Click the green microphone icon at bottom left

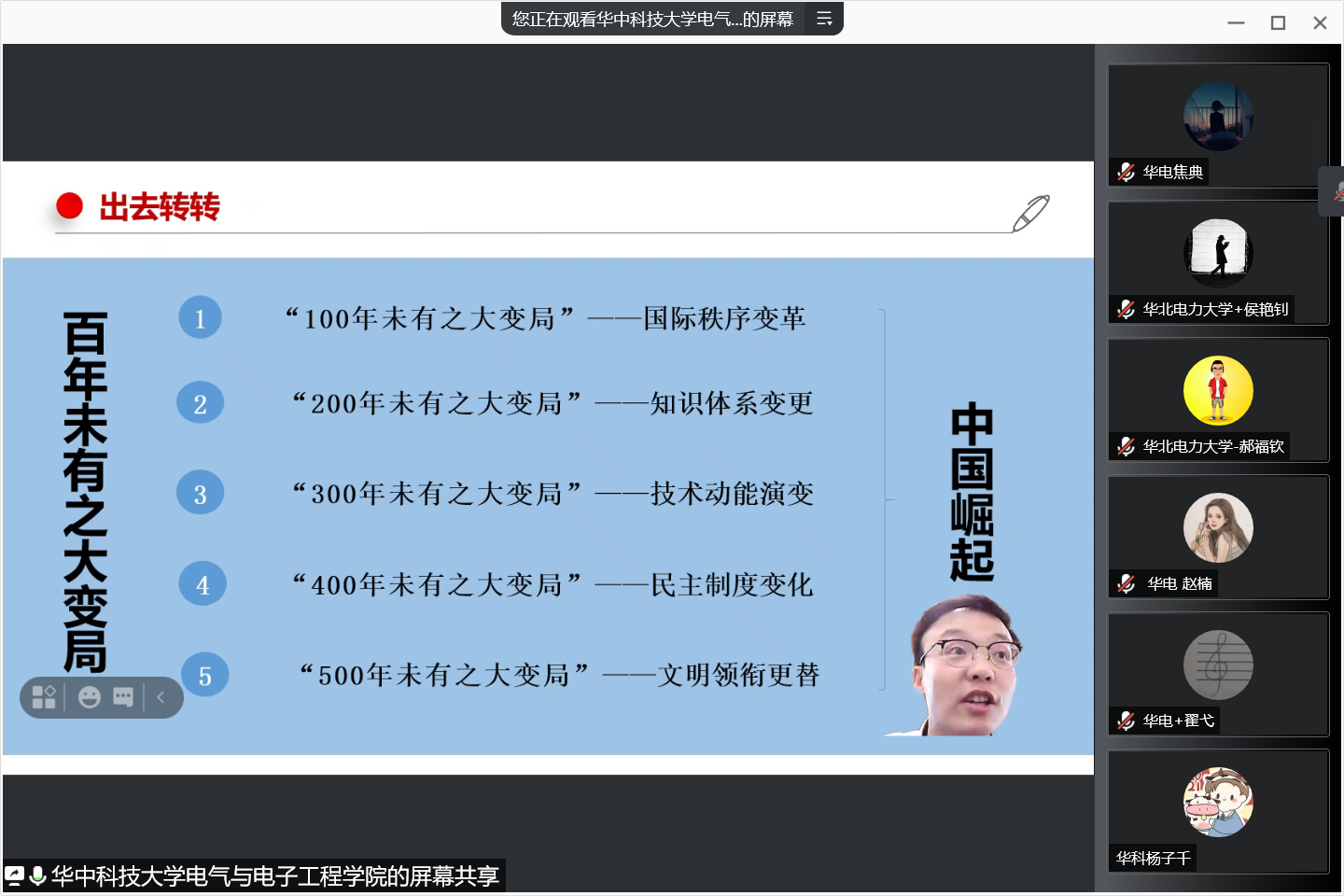[x=38, y=875]
